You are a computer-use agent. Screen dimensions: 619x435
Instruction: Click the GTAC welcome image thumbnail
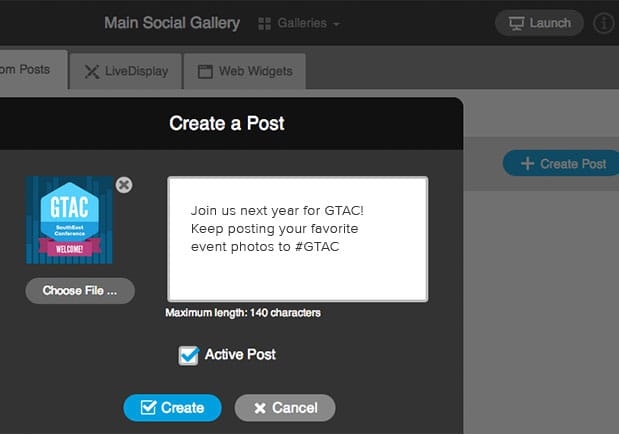point(69,220)
